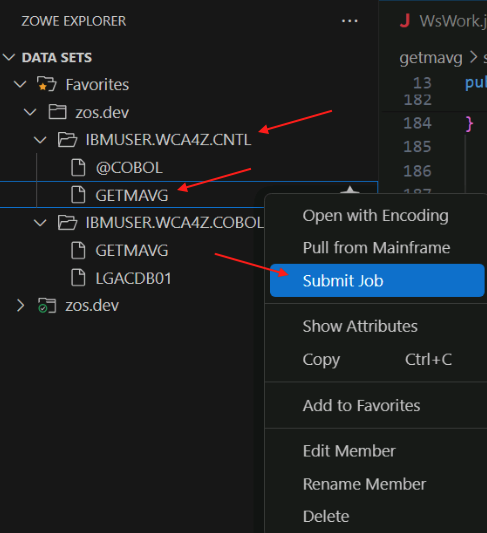The image size is (487, 533).
Task: Click line number 184 in the editor
Action: pyautogui.click(x=417, y=123)
